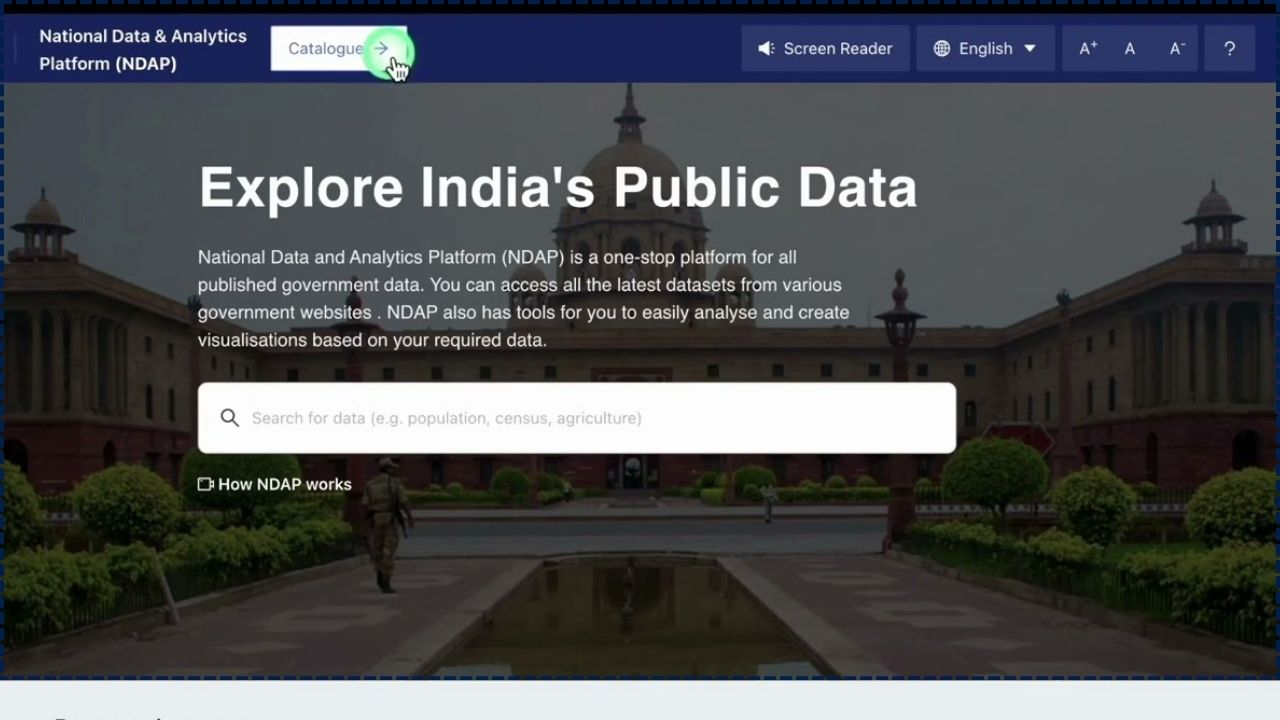Enable the Screen Reader
1280x720 pixels.
[825, 48]
